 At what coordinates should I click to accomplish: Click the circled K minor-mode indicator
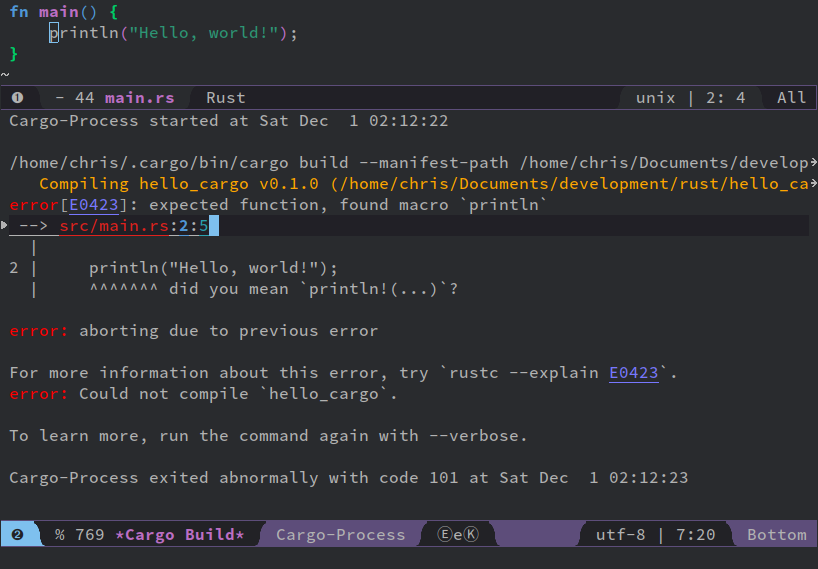tap(471, 535)
